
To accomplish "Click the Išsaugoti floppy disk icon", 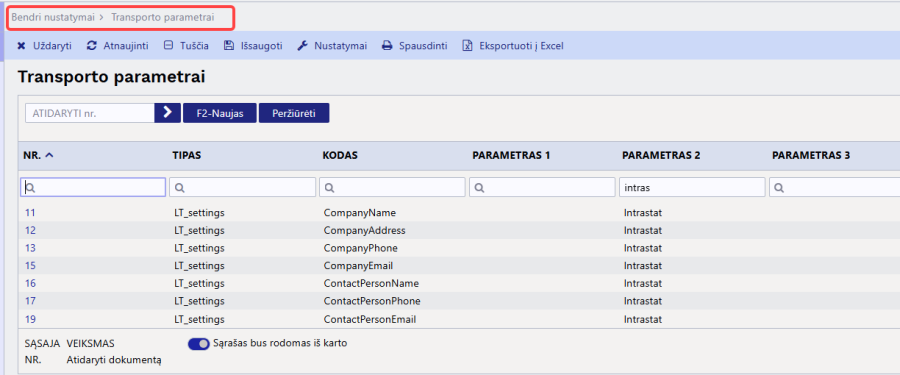I will pos(229,46).
